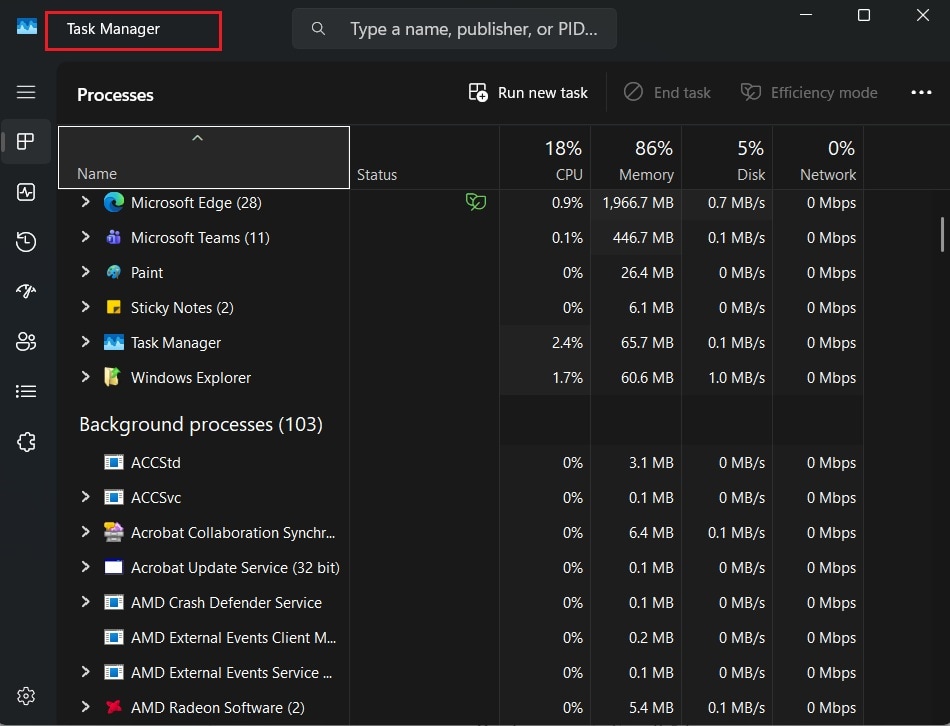The height and width of the screenshot is (726, 950).
Task: Click Run new task button
Action: pos(528,93)
